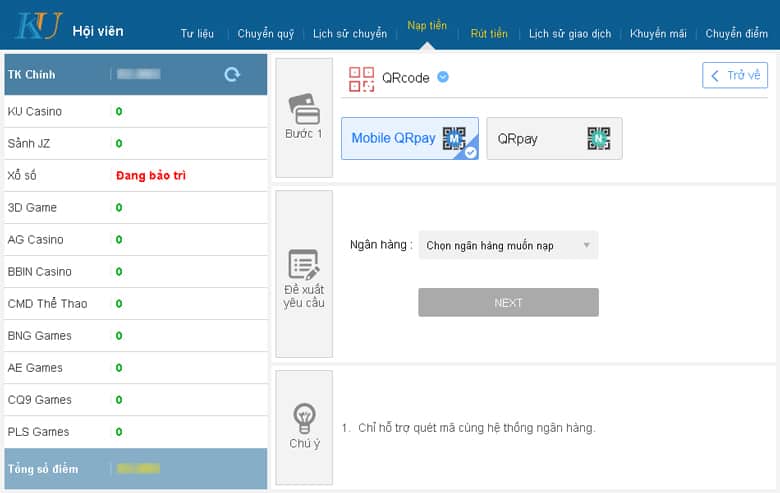Select the KU Casino row
This screenshot has width=780, height=493.
click(x=135, y=111)
